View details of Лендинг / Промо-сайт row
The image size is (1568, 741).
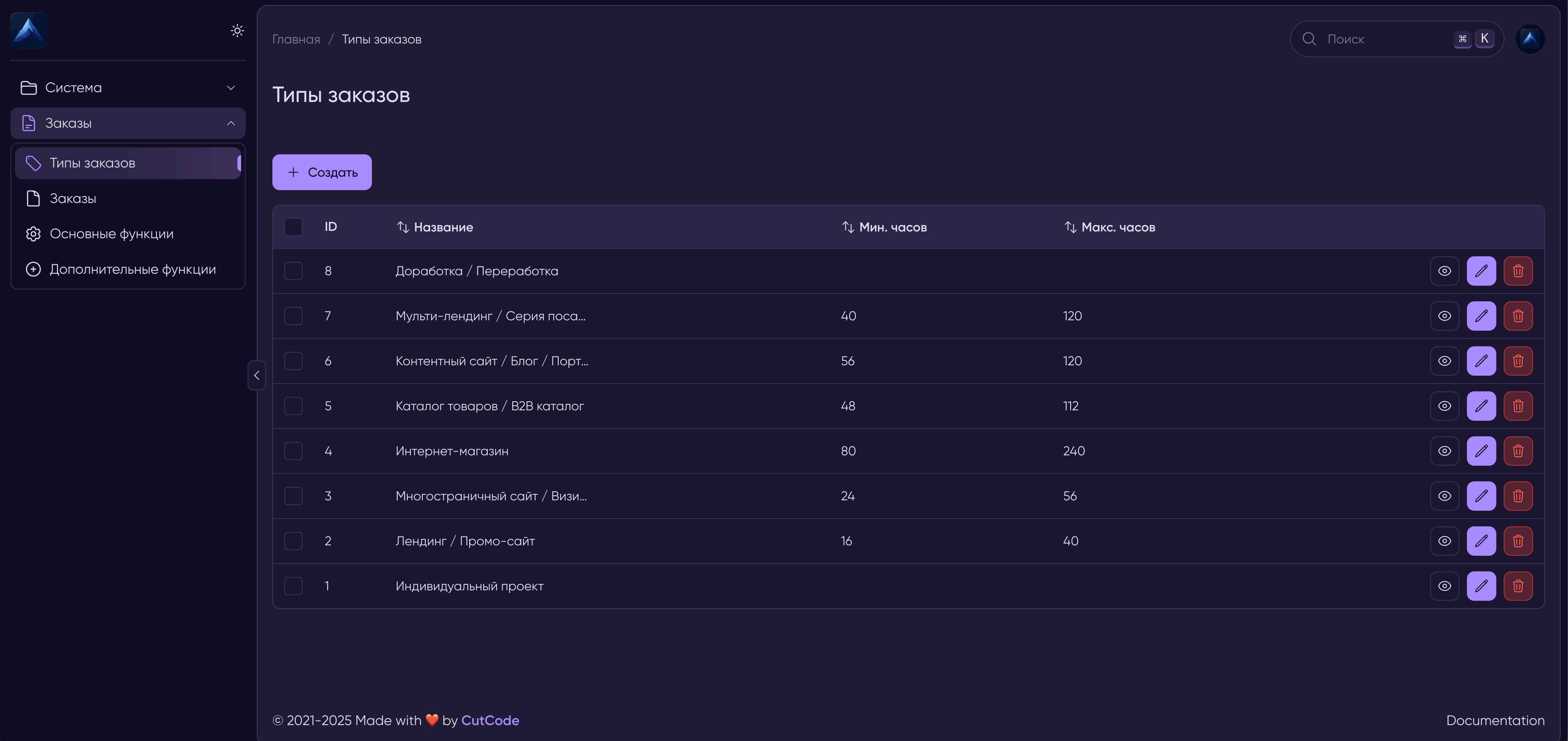[1445, 541]
